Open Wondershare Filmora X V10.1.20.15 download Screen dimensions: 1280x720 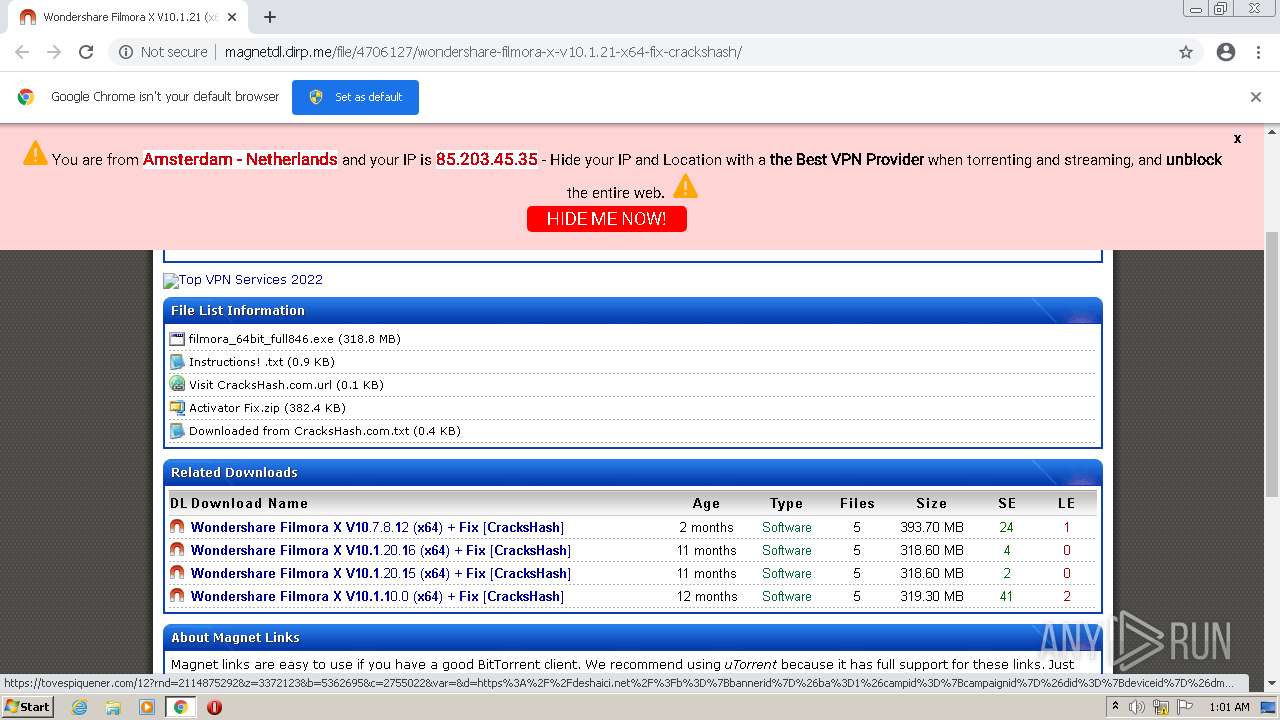pyautogui.click(x=380, y=573)
